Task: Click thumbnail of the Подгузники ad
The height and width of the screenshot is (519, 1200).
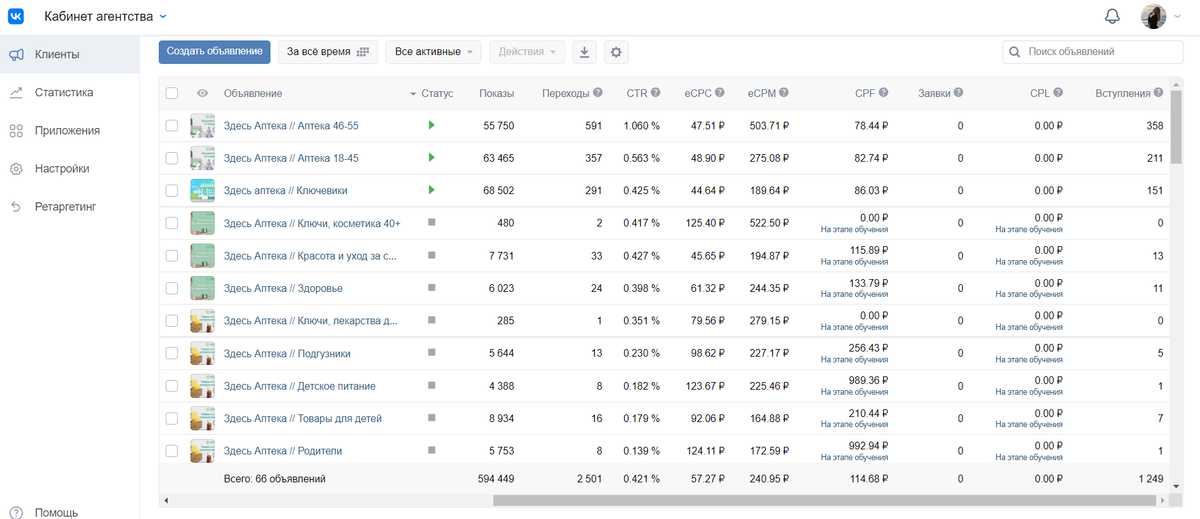Action: (x=203, y=353)
